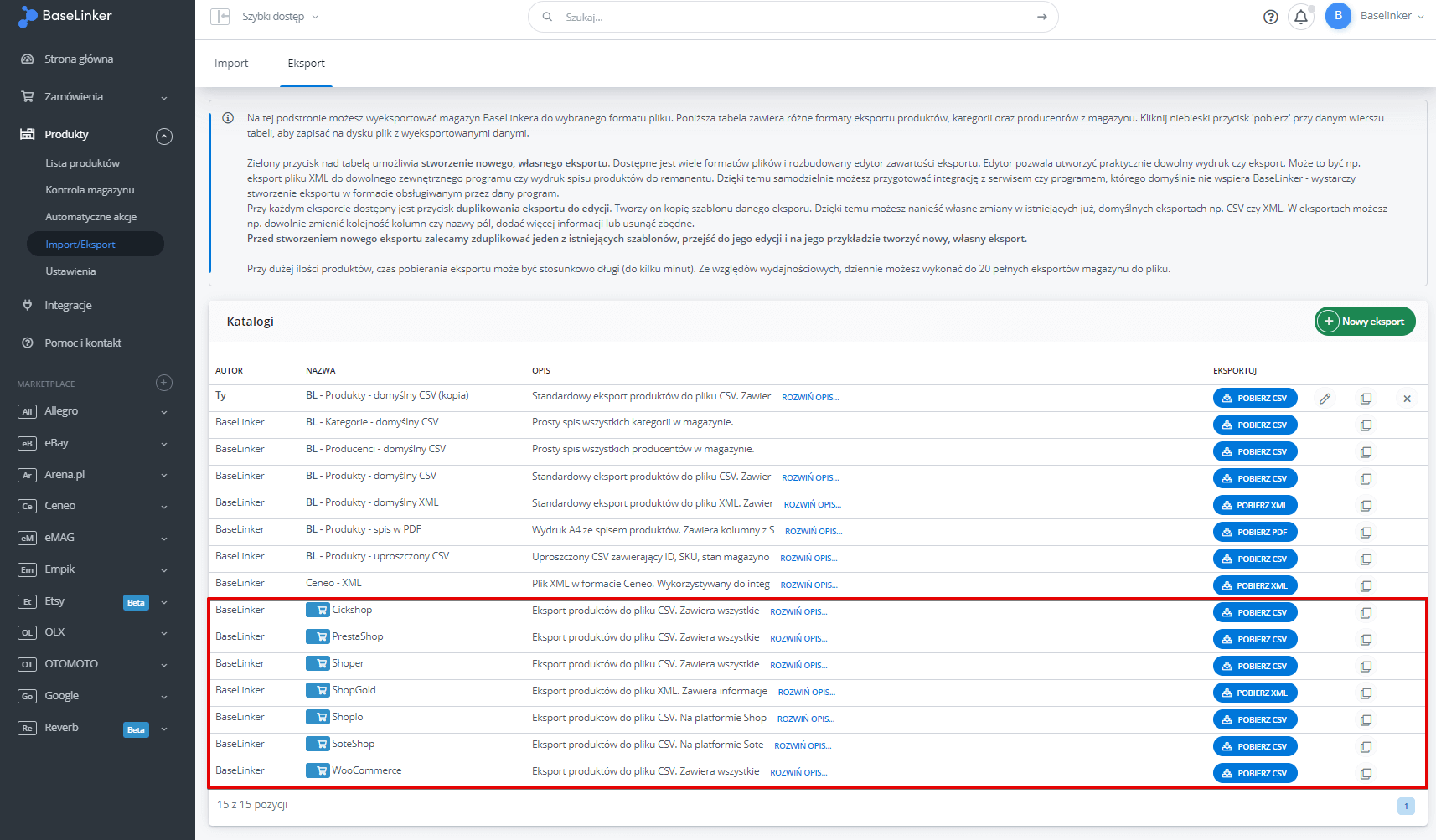
Task: Expand the Allegro marketplace menu
Action: pos(164,412)
